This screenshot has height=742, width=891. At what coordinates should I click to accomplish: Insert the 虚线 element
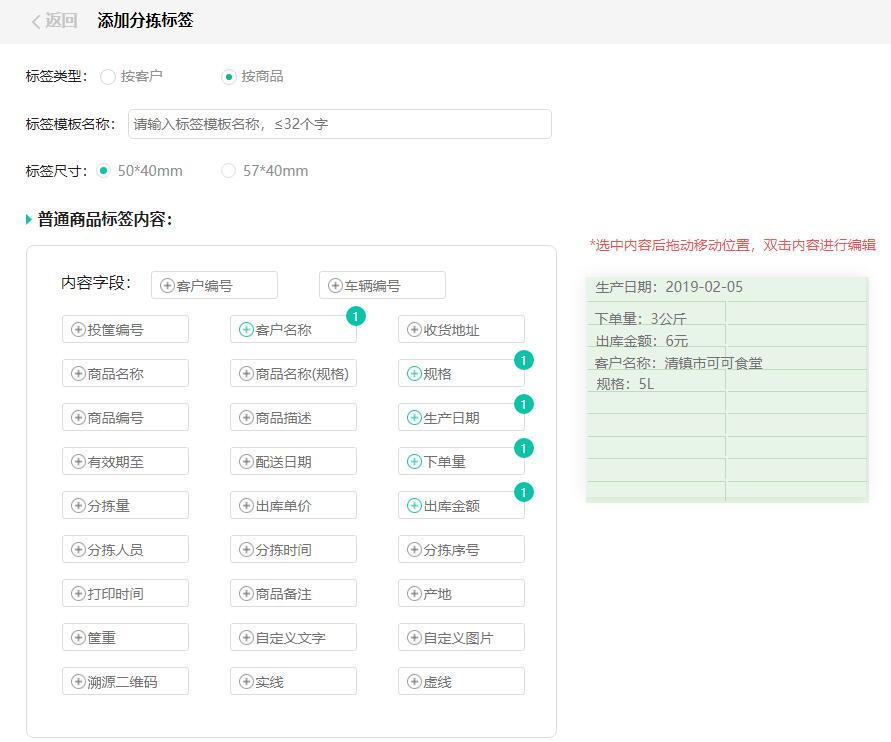point(460,681)
